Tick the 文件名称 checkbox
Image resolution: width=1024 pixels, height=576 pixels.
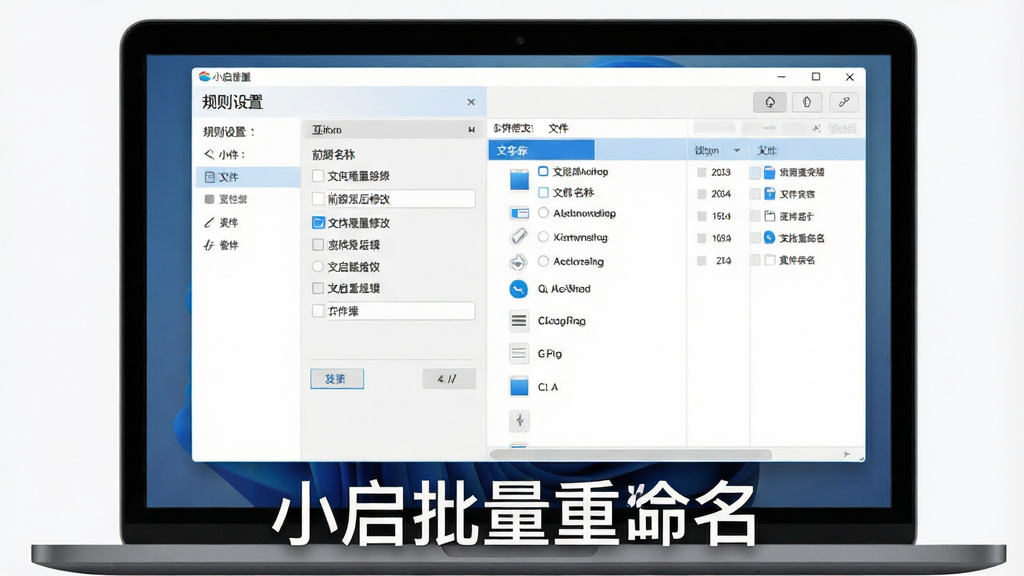coord(543,192)
